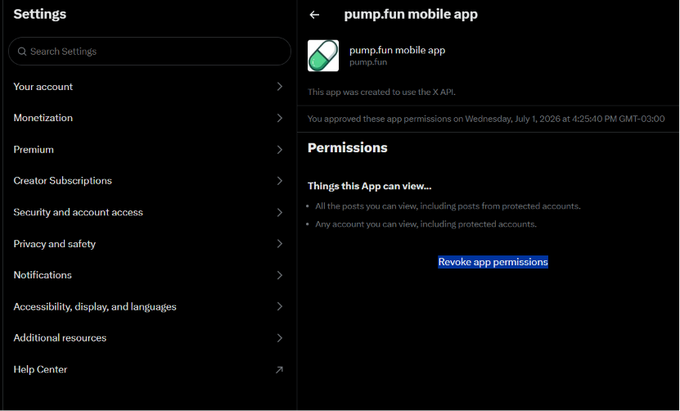Click the pump.fun mobile app page title
This screenshot has height=411, width=680.
click(411, 14)
